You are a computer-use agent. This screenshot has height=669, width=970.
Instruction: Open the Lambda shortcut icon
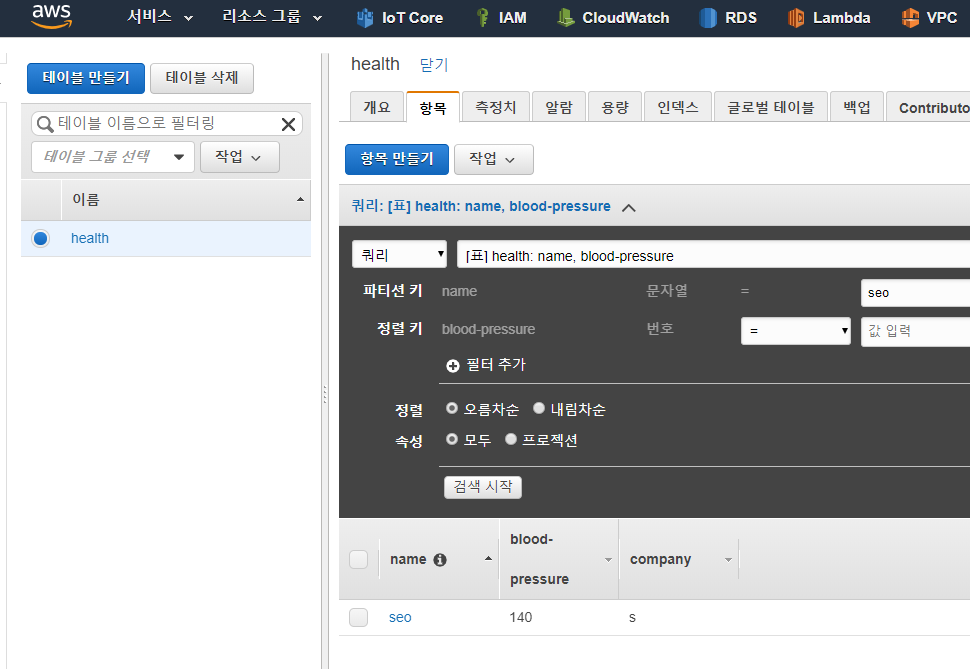(796, 18)
